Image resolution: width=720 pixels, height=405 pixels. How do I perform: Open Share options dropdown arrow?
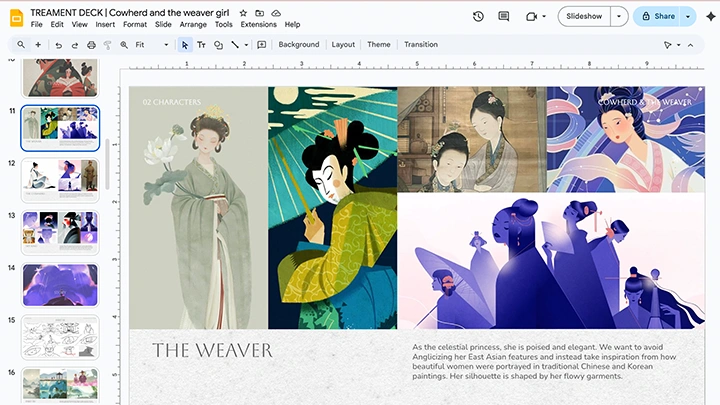click(x=688, y=17)
